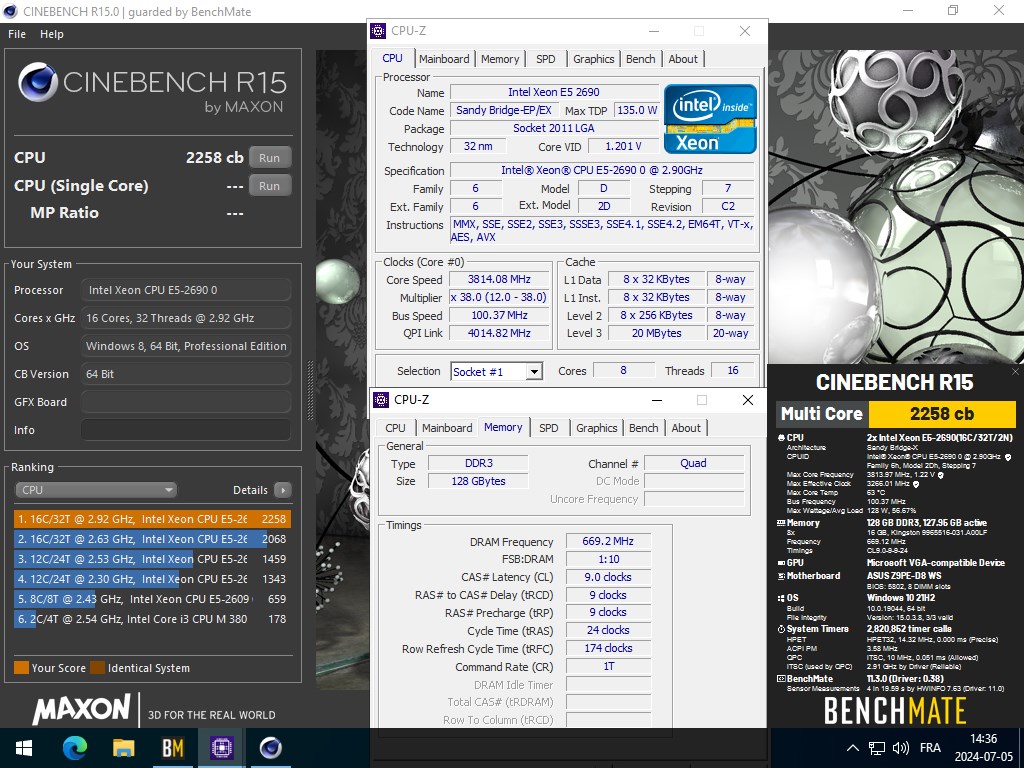The width and height of the screenshot is (1024, 768).
Task: Select Core i3 M 380 ranking entry
Action: [152, 618]
